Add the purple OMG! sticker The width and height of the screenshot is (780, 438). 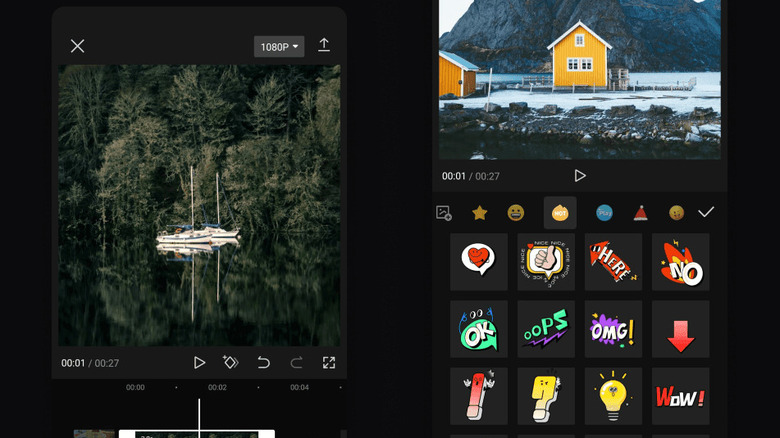[613, 329]
